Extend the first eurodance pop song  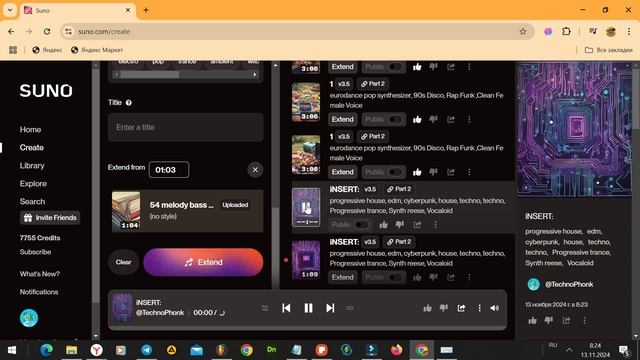click(x=342, y=119)
